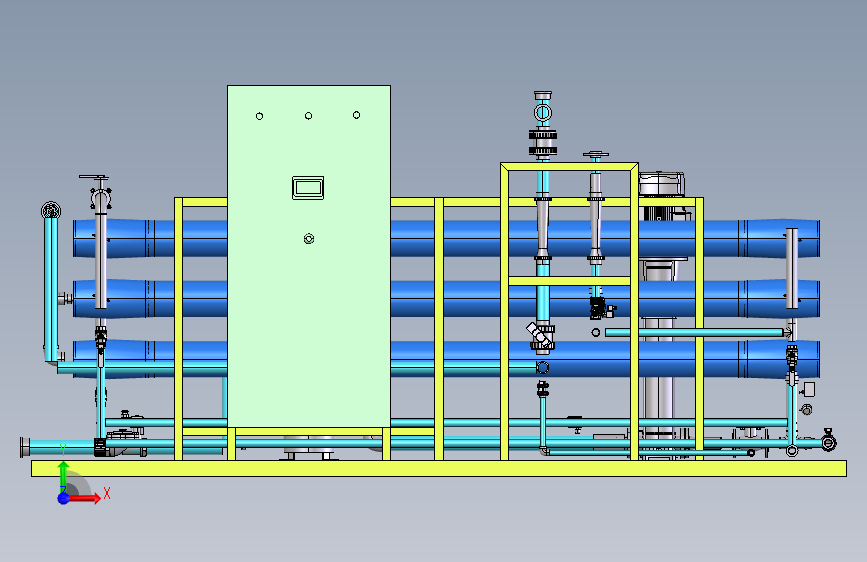Click the blue Z axis ball at triad origin
867x562 pixels.
click(63, 498)
